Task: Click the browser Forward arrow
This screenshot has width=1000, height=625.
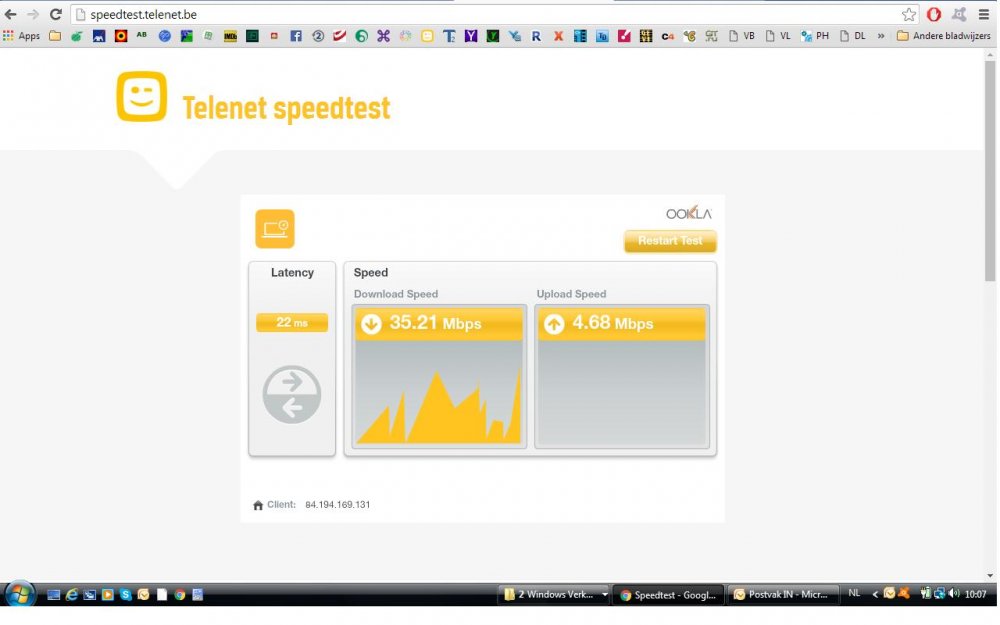Action: point(33,14)
